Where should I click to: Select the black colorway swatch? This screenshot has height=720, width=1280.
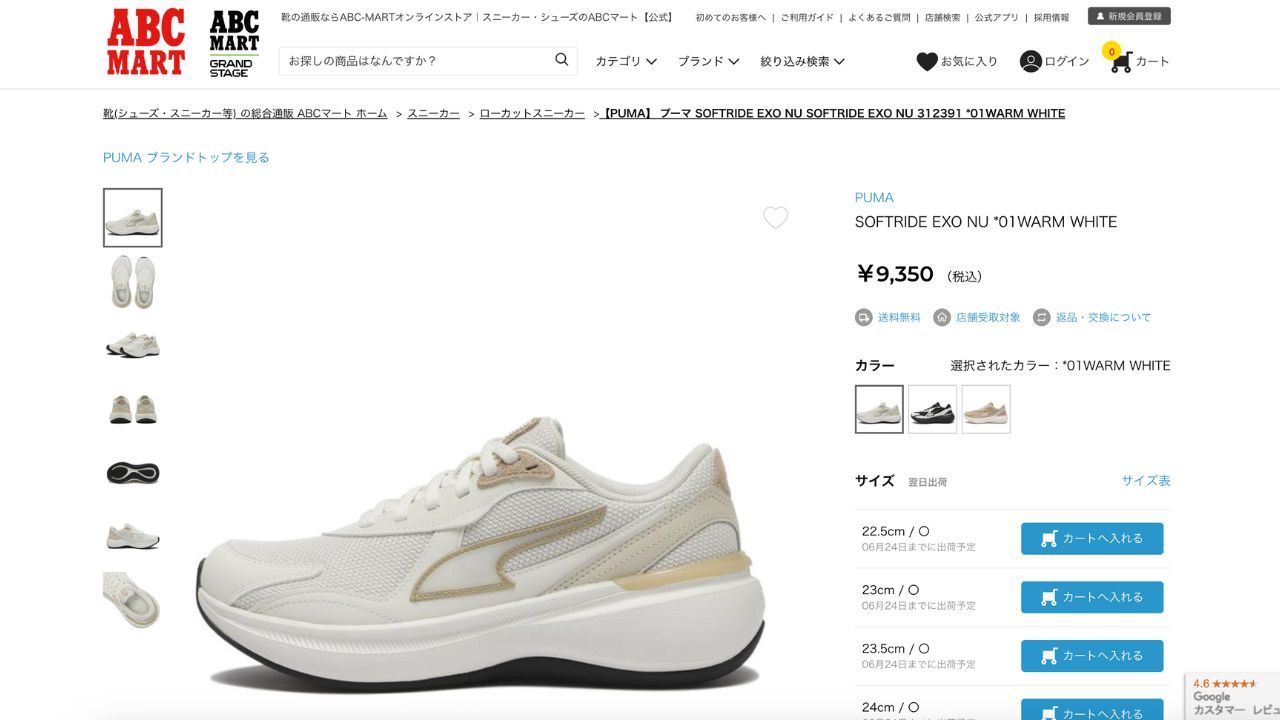click(932, 410)
